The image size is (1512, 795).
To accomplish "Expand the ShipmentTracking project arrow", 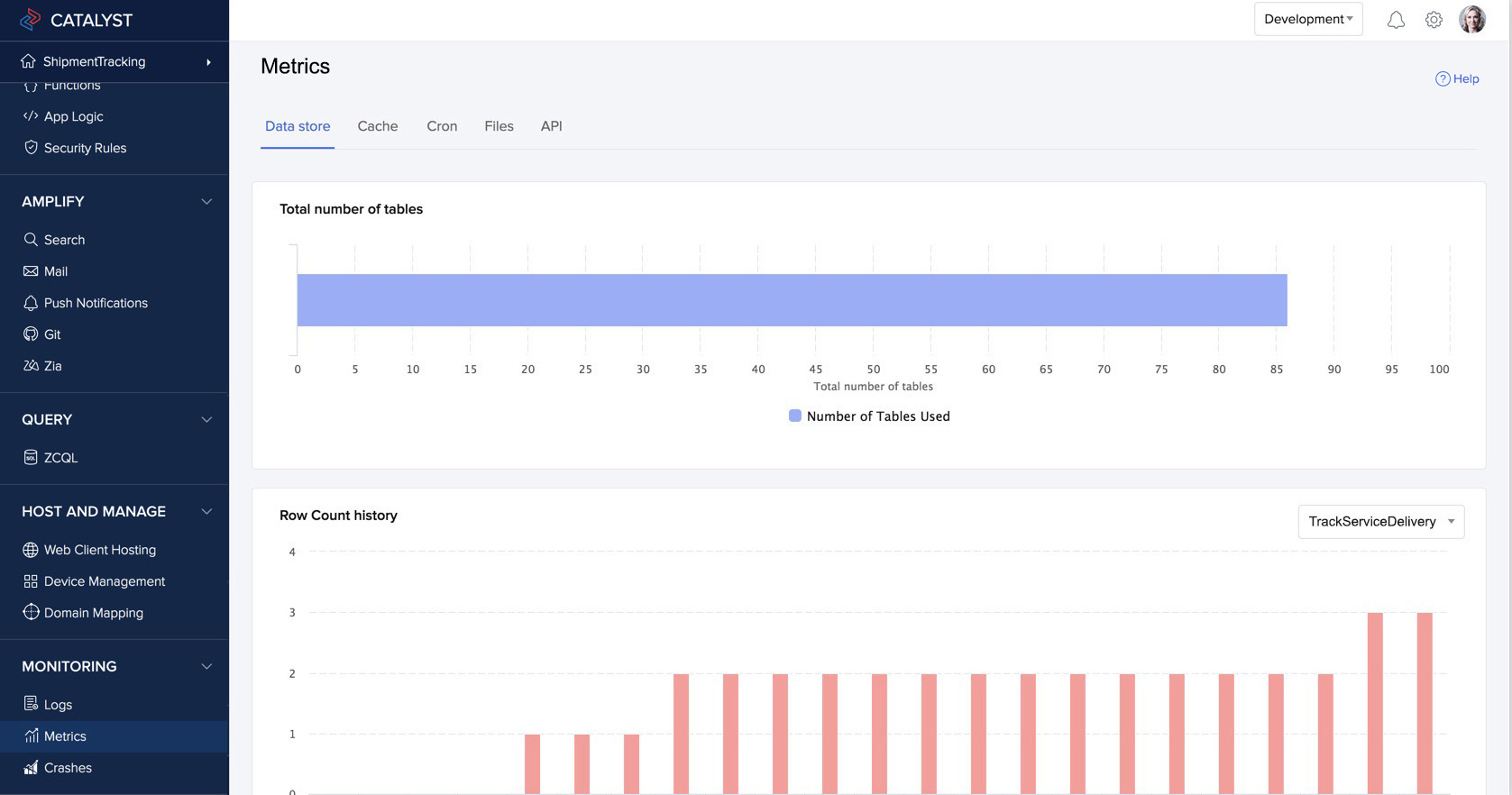I will (x=208, y=62).
